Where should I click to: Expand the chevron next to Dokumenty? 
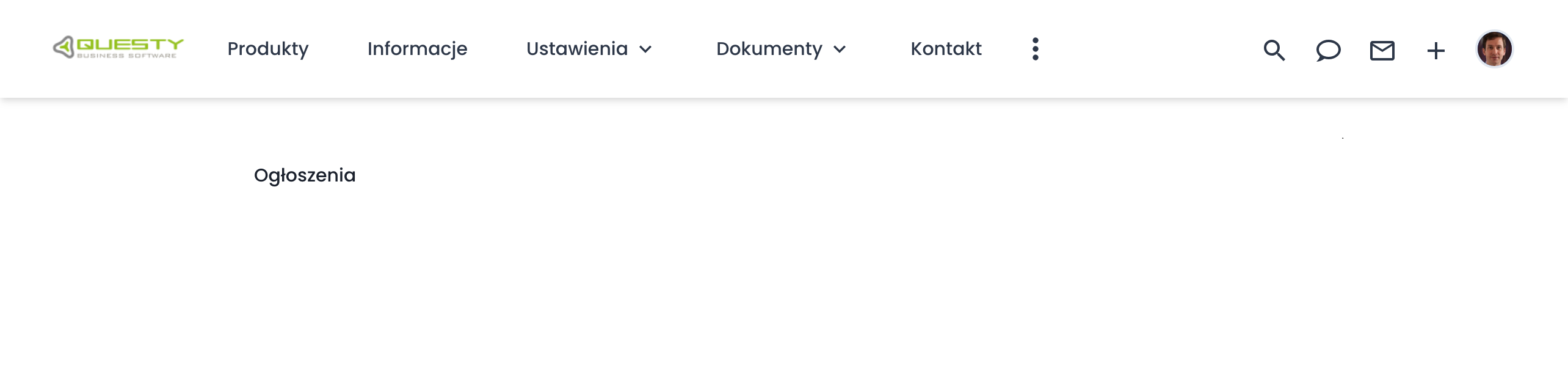point(840,50)
